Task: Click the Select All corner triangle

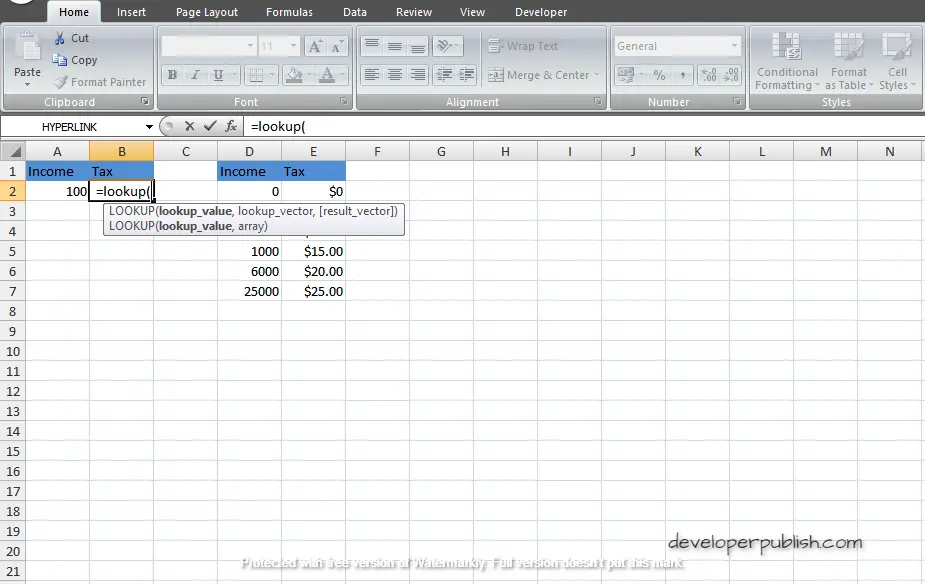Action: click(x=13, y=152)
